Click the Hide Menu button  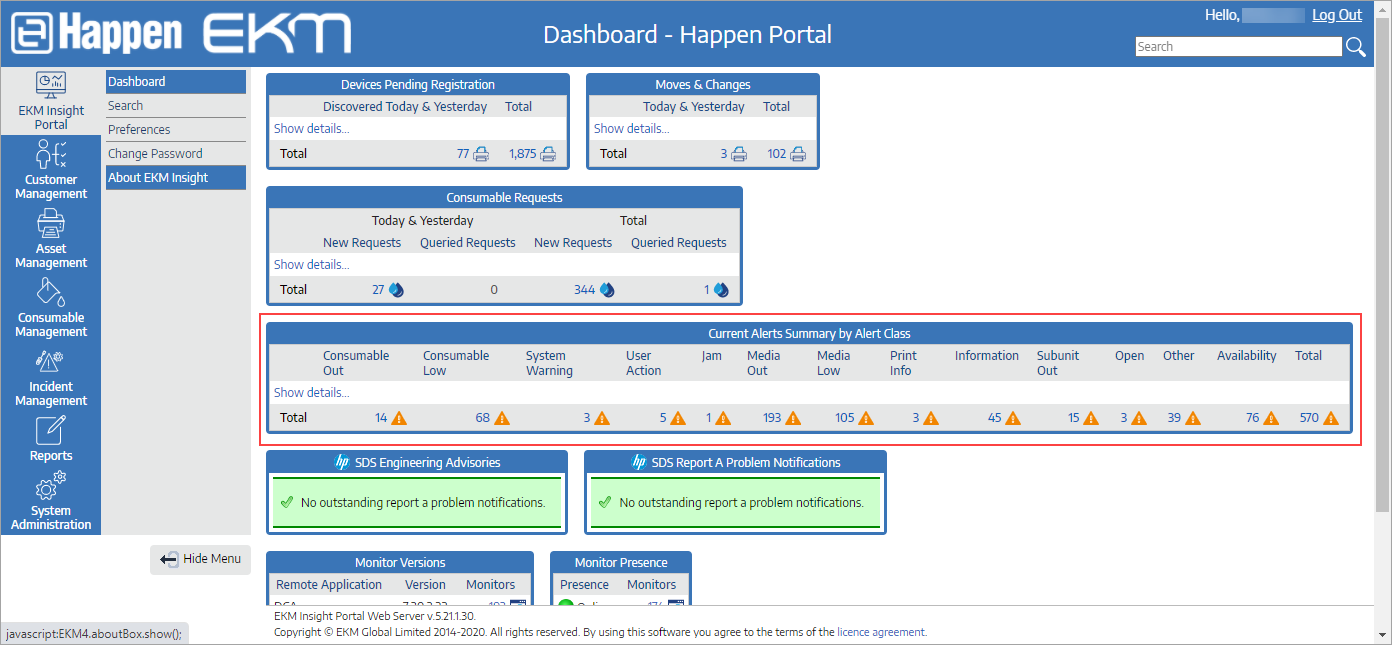click(x=201, y=559)
